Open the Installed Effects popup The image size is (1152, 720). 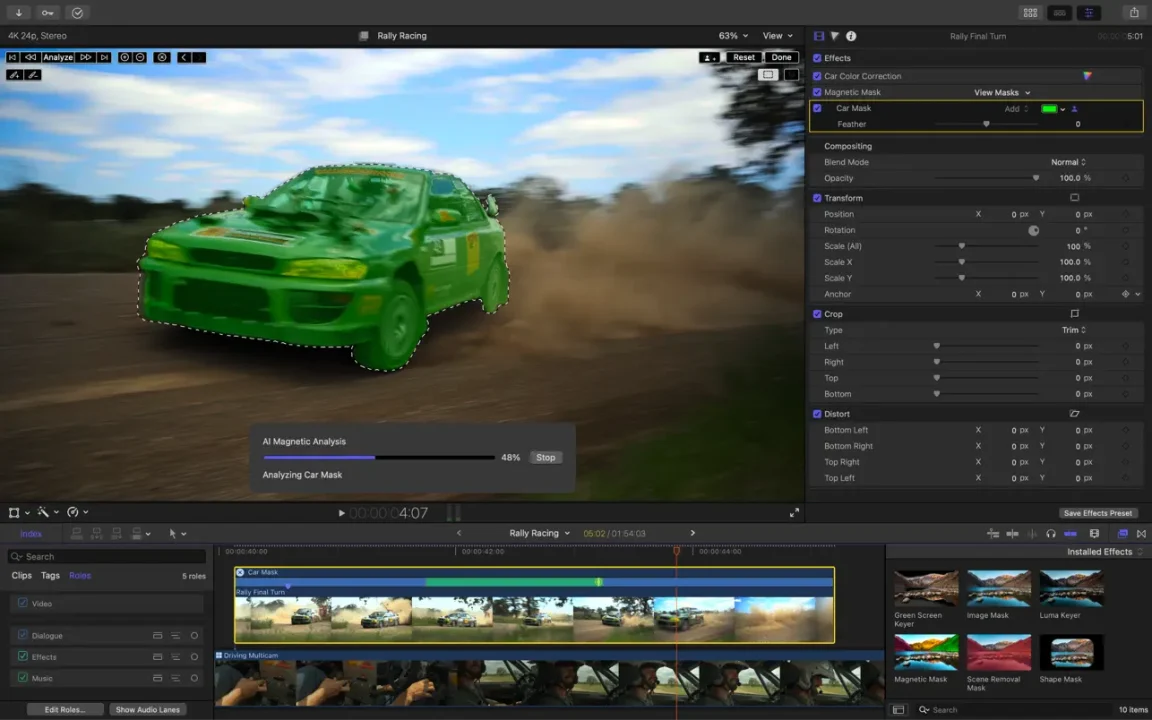pyautogui.click(x=1105, y=552)
